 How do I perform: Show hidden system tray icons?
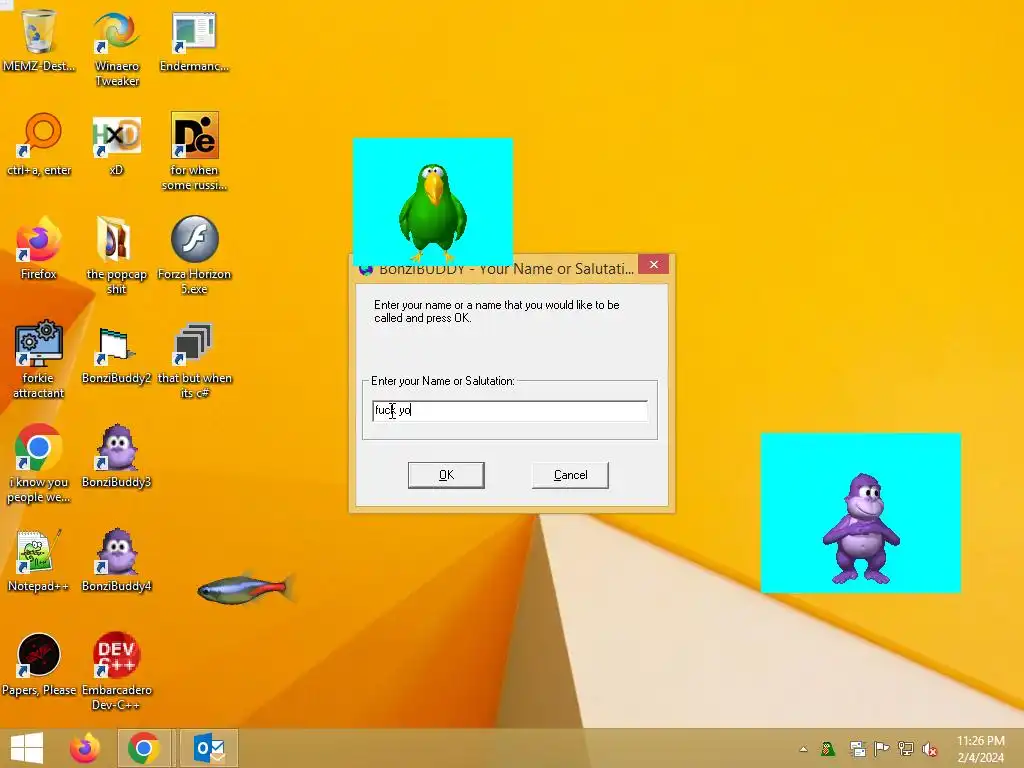803,750
